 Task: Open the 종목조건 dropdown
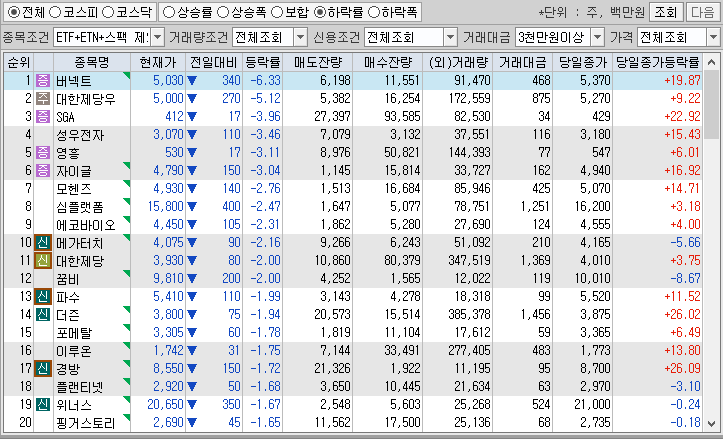[x=157, y=37]
